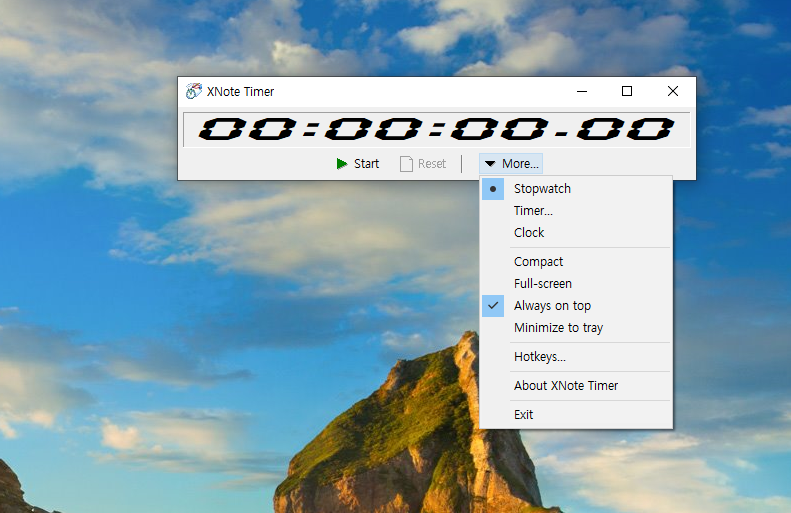Enable Full-screen mode
This screenshot has width=791, height=513.
tap(576, 284)
